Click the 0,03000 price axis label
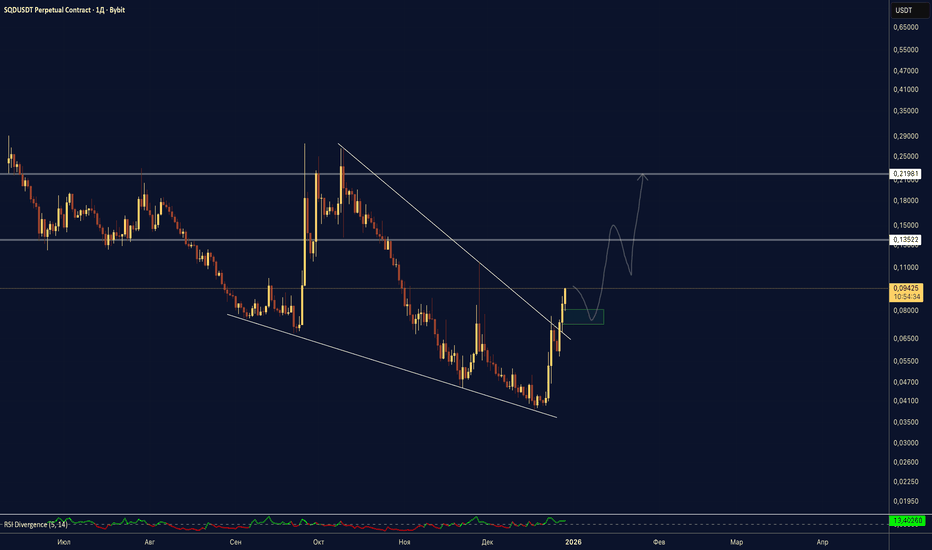 pyautogui.click(x=905, y=443)
